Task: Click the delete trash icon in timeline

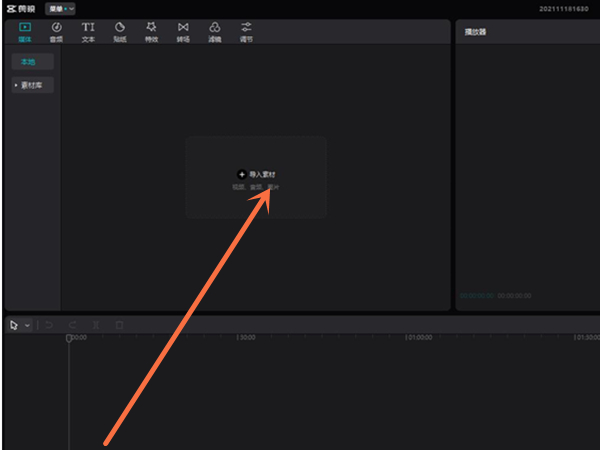Action: [x=119, y=325]
